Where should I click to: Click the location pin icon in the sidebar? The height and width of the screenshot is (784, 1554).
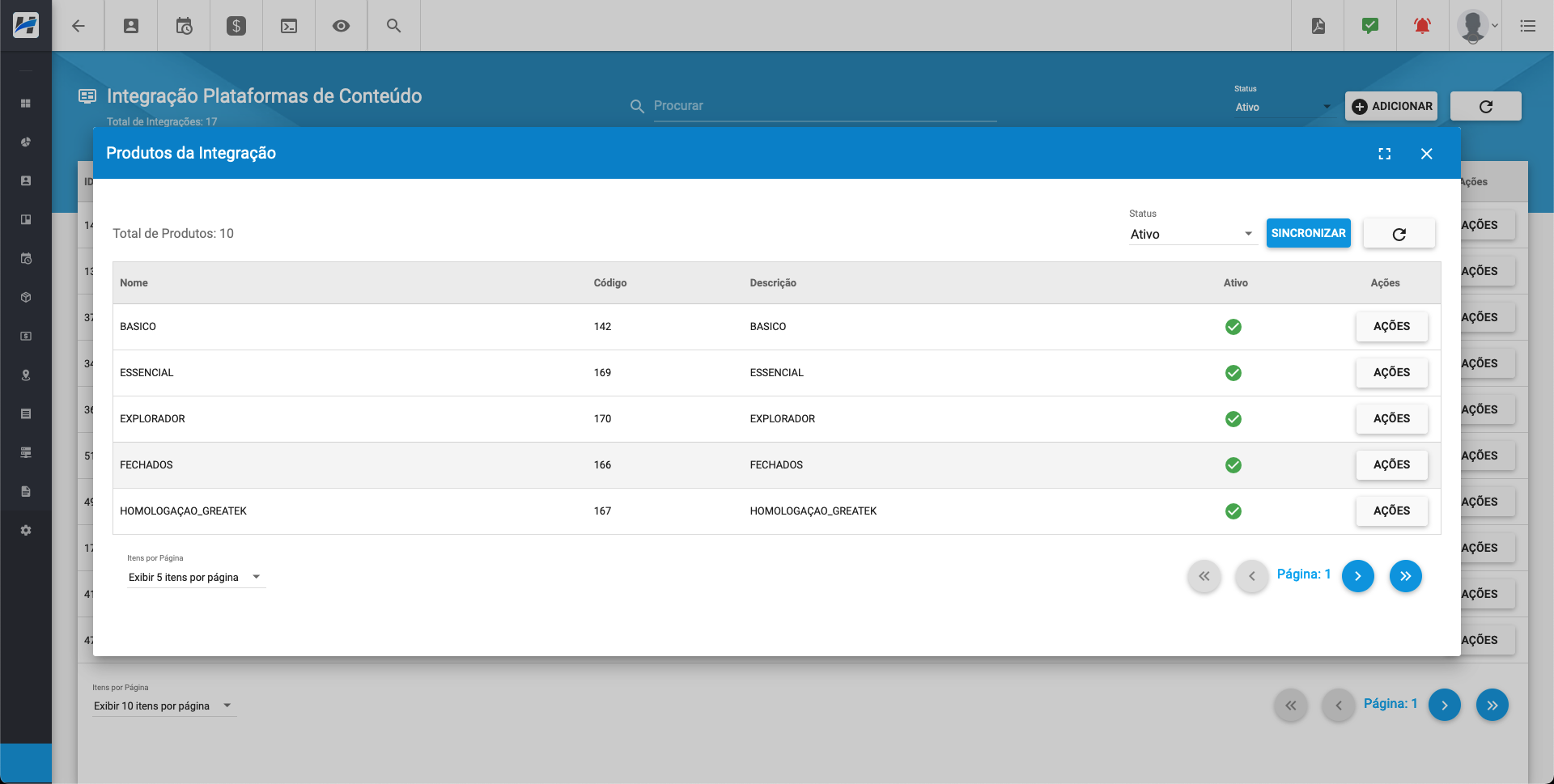tap(25, 375)
